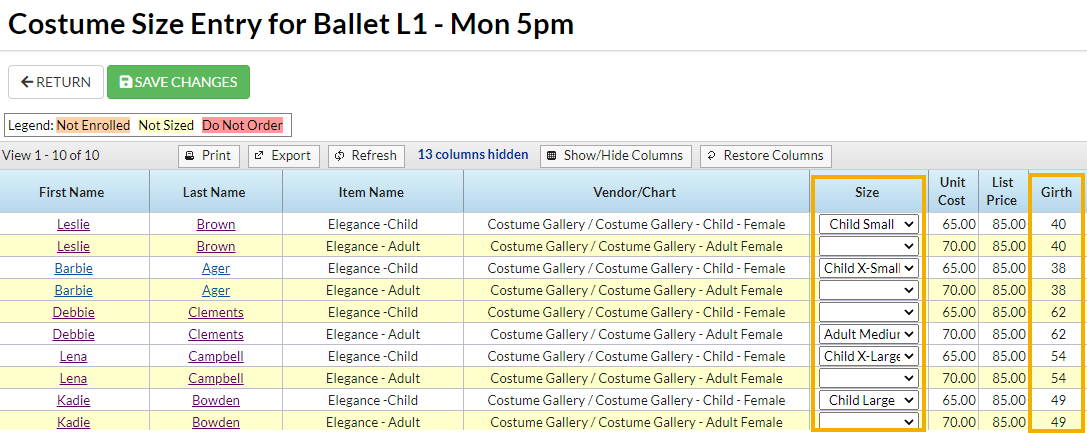Click the Return button with arrow icon

56,82
